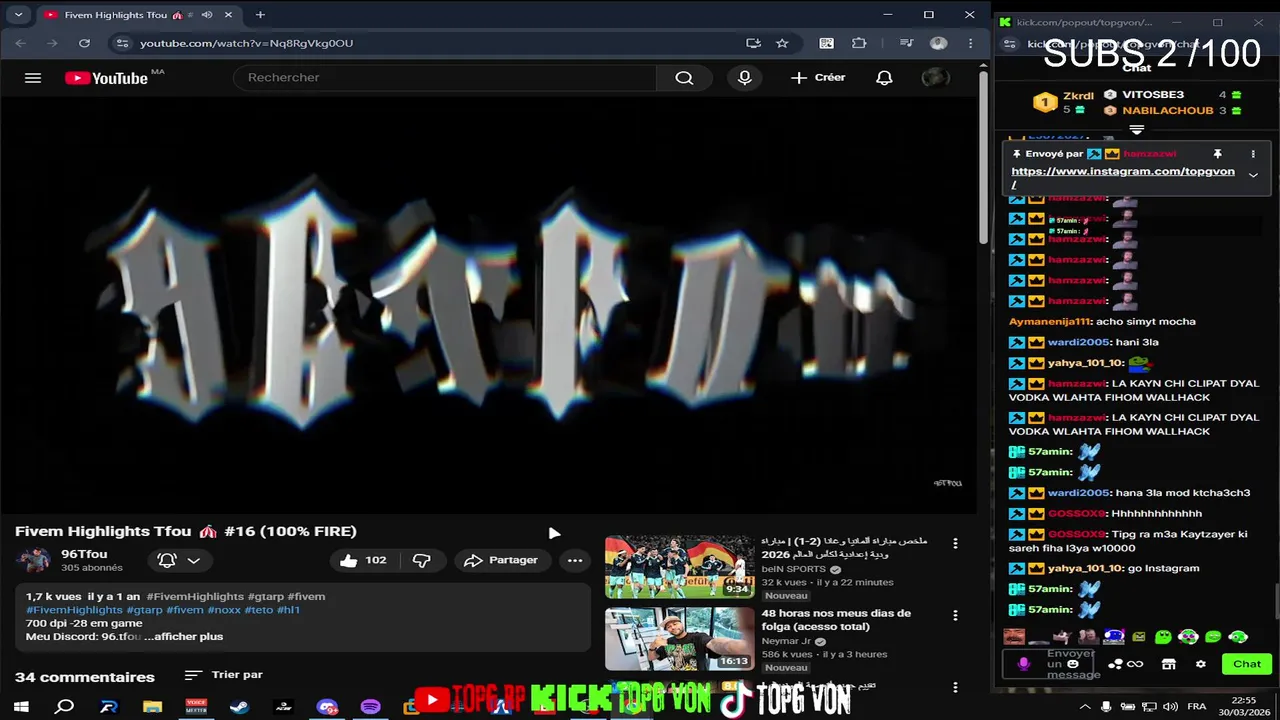This screenshot has width=1280, height=720.
Task: Focus the Rechercher search field
Action: 445,78
